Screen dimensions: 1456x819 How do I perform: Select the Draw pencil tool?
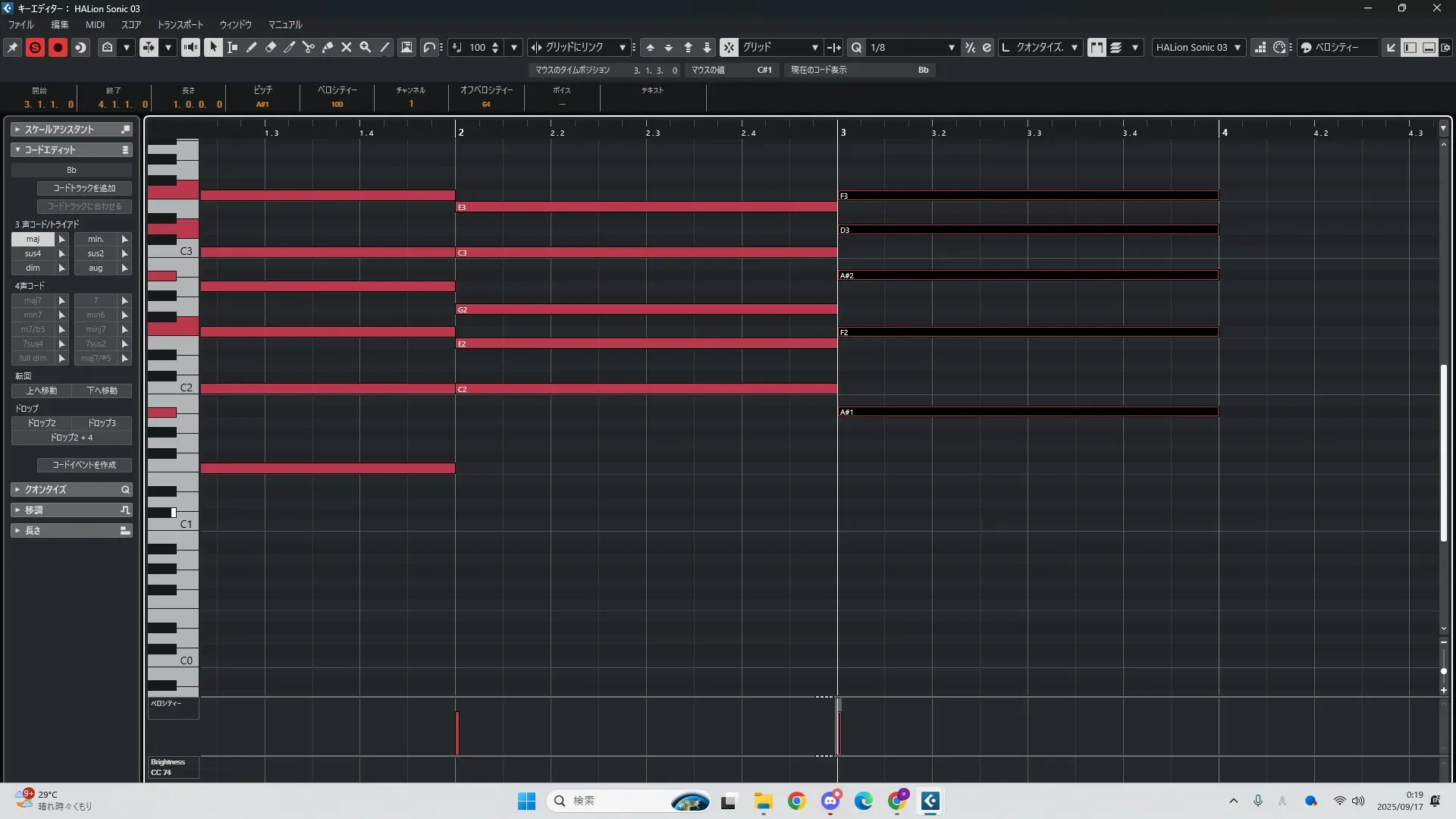251,47
